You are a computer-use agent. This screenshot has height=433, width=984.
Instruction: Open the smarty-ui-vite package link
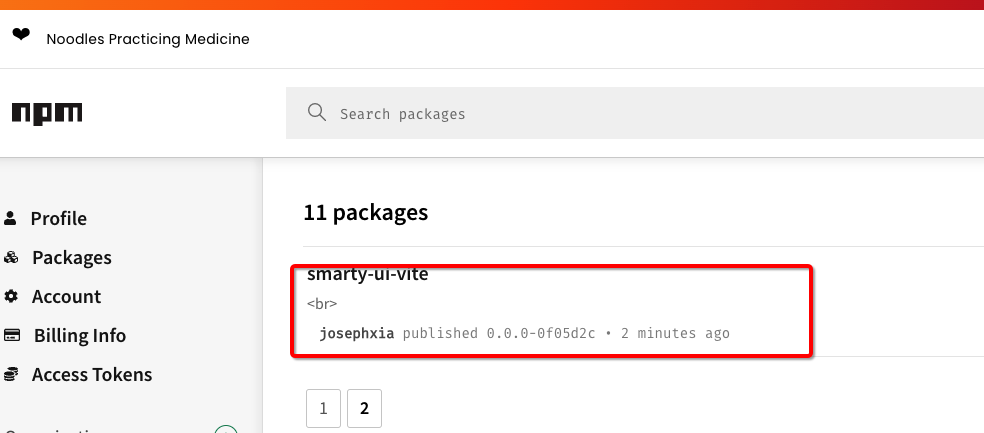pyautogui.click(x=367, y=274)
